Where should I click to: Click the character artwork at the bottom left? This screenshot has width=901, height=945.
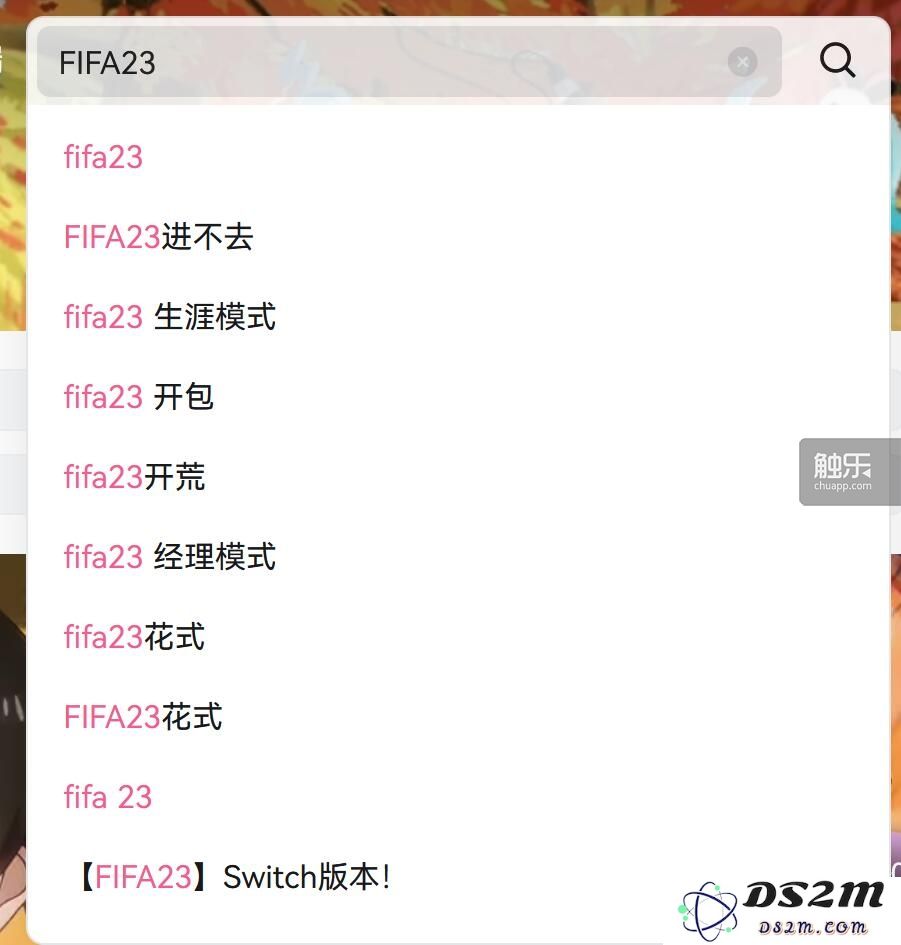click(13, 747)
